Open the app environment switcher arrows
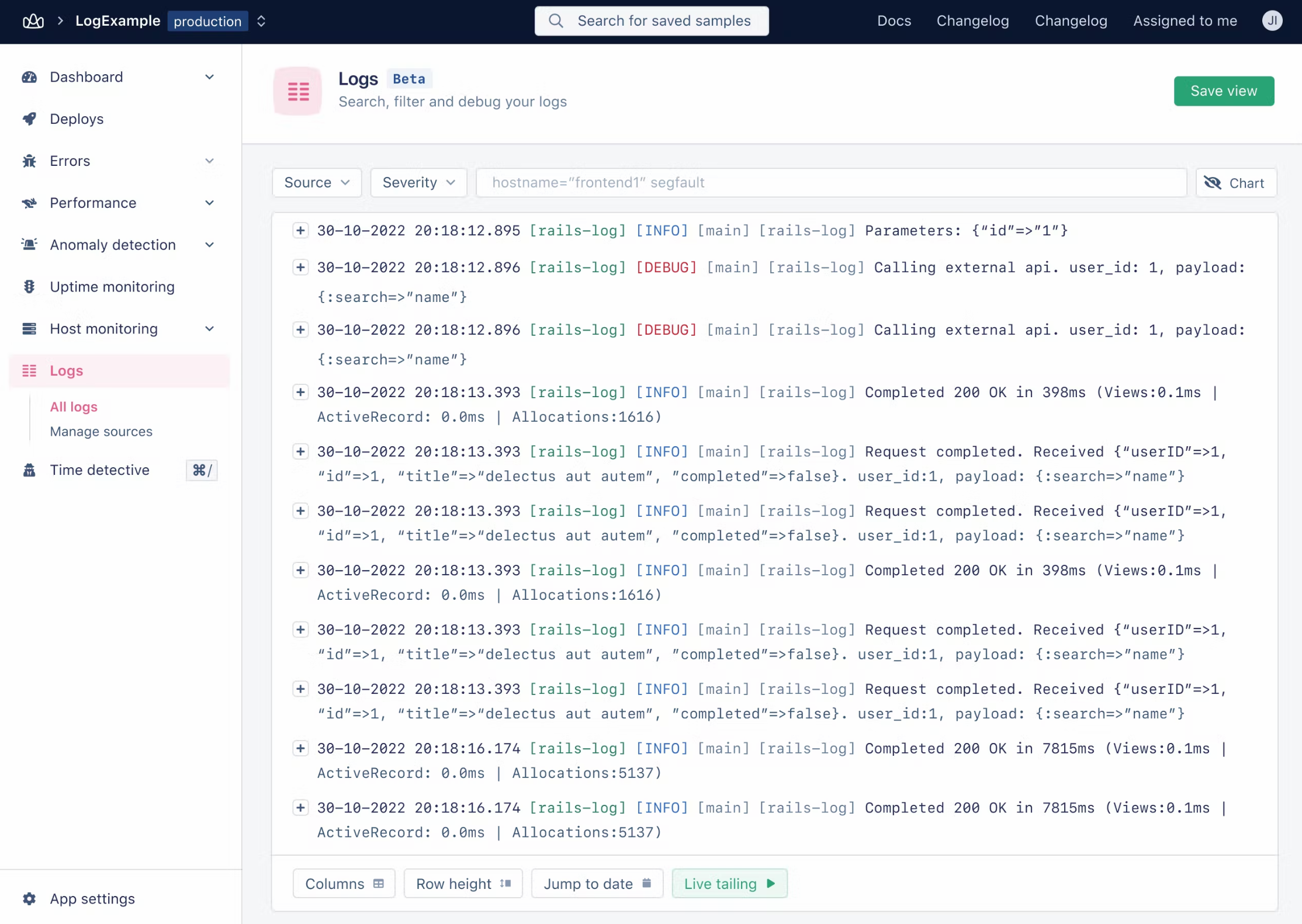The width and height of the screenshot is (1302, 924). [x=261, y=21]
